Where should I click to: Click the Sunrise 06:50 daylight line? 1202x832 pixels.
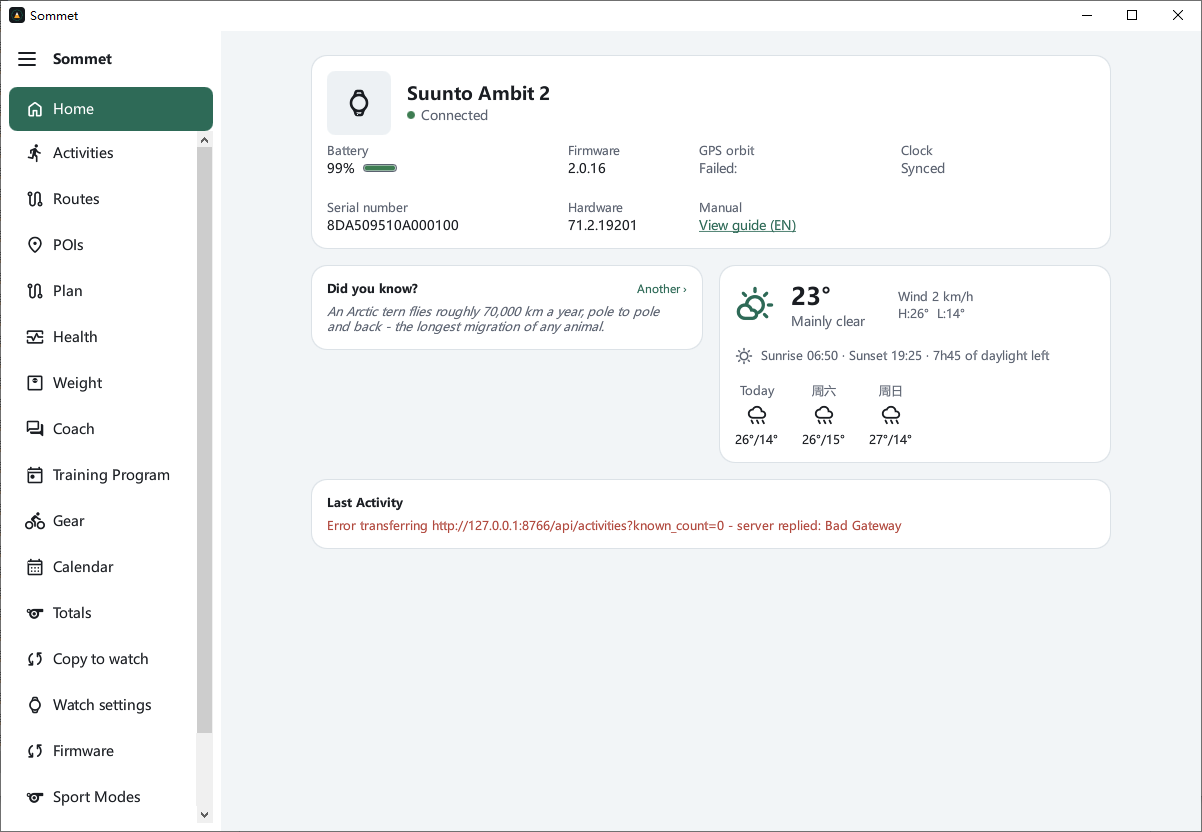pyautogui.click(x=905, y=356)
